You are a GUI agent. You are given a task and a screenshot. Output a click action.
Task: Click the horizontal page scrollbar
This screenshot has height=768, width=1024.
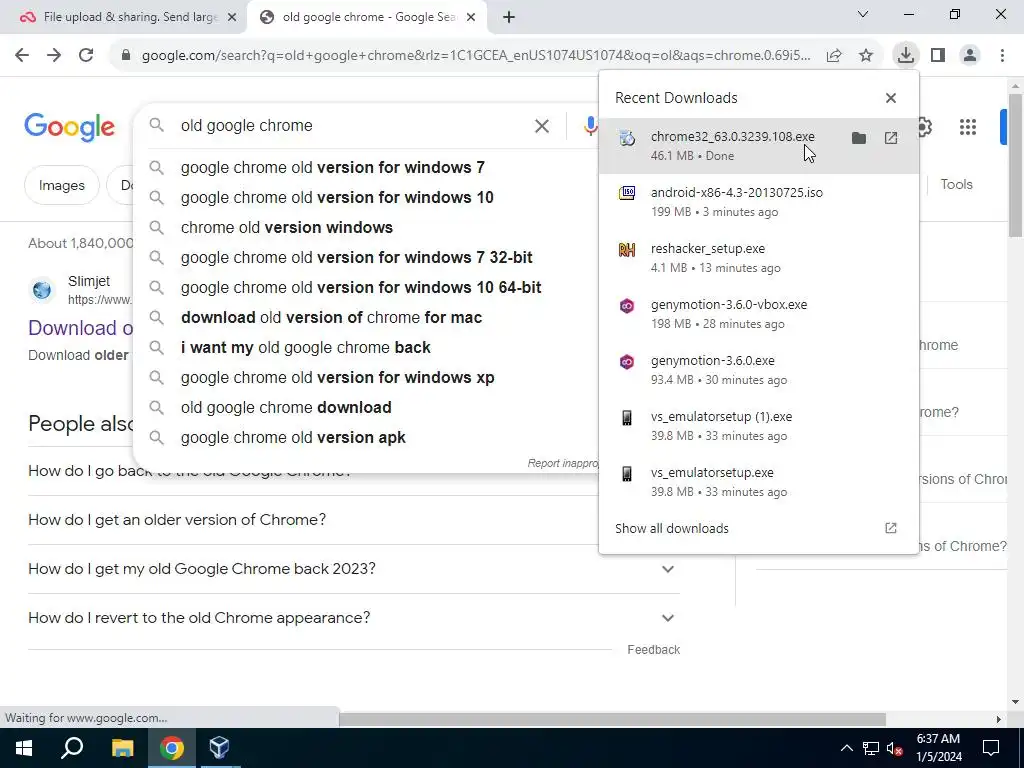pyautogui.click(x=612, y=719)
